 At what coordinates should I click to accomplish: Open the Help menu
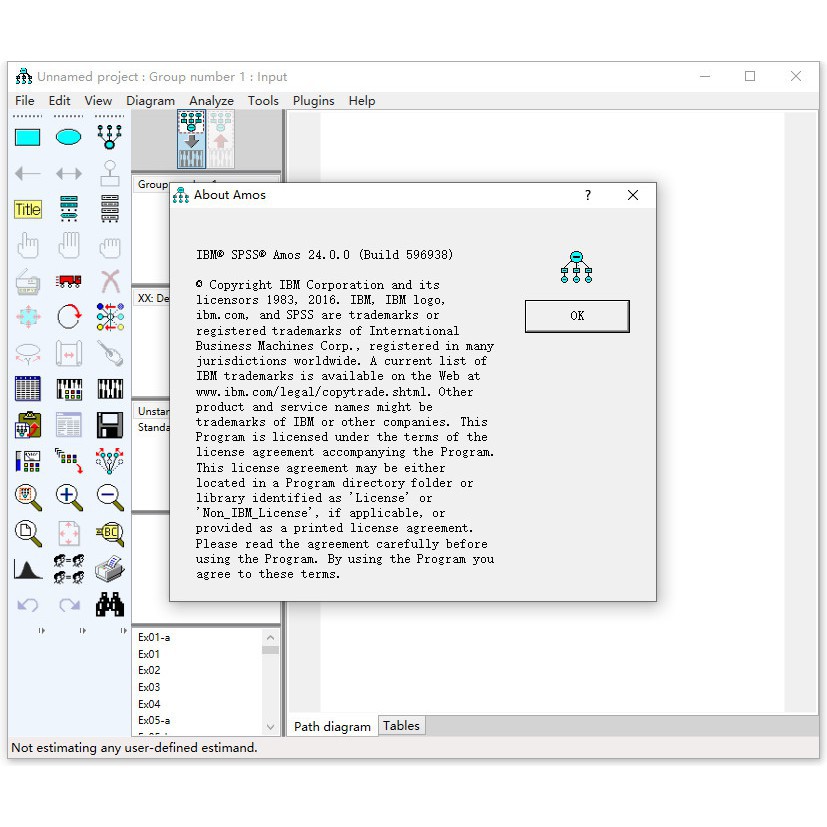[362, 101]
